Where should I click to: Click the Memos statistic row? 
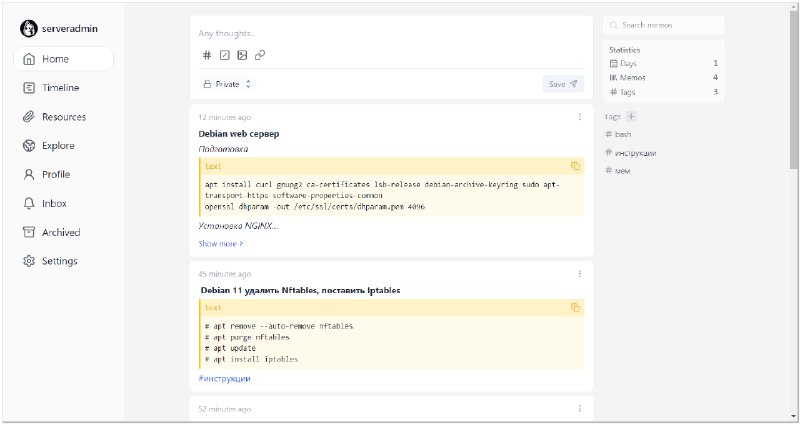(x=664, y=78)
